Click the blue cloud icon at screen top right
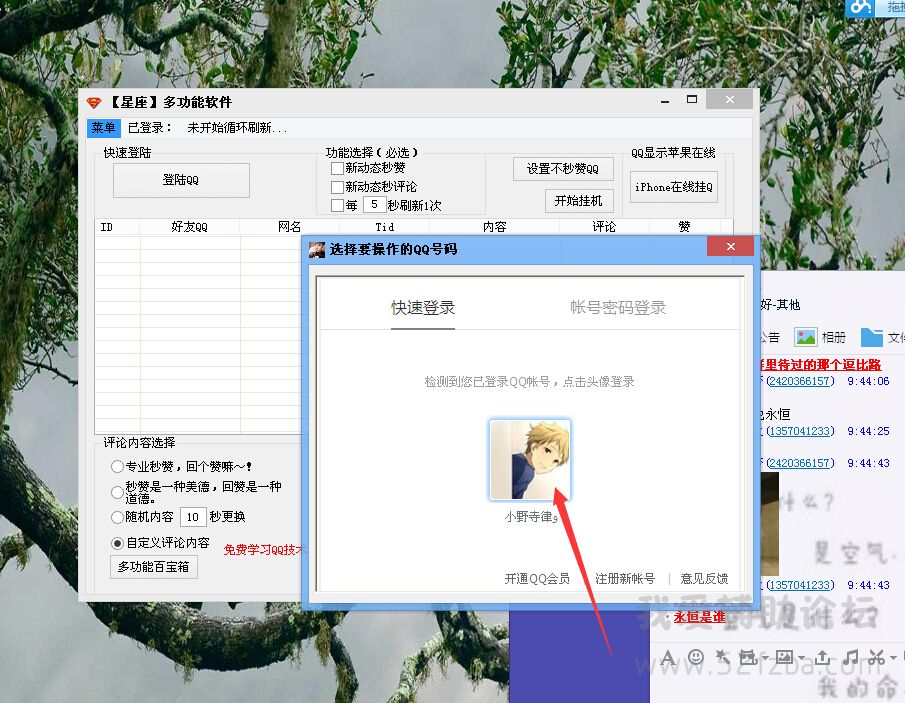 (x=860, y=7)
